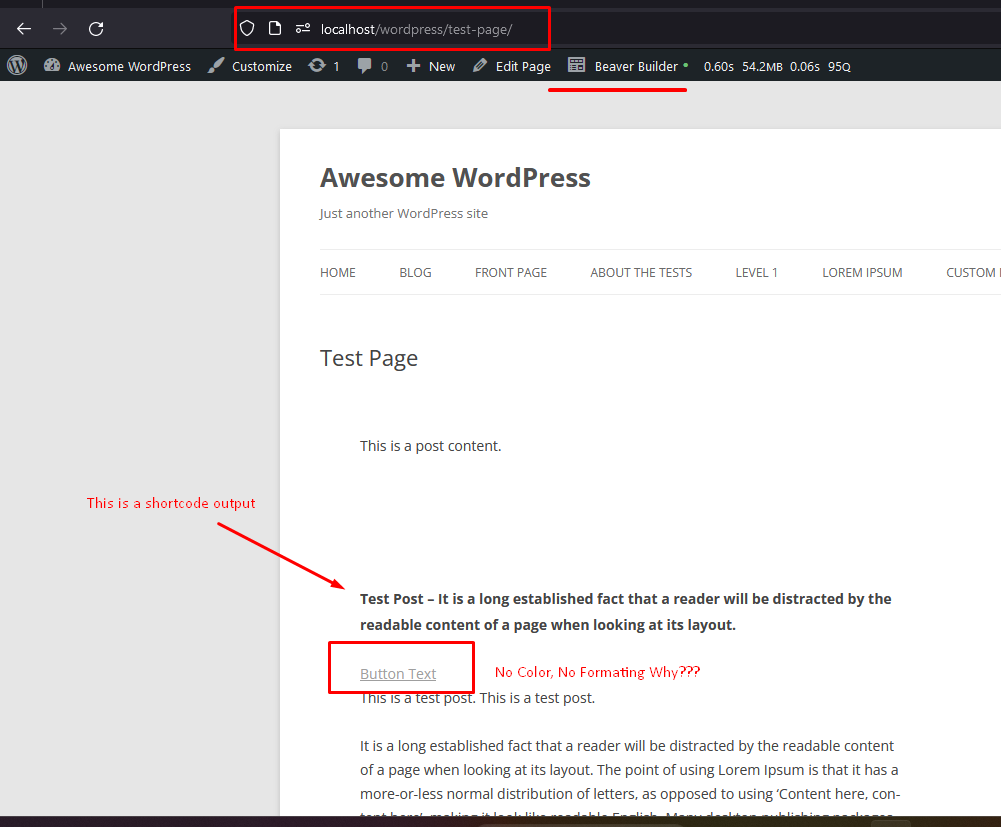The image size is (1001, 827).
Task: Open BLOG in navigation menu
Action: [416, 273]
